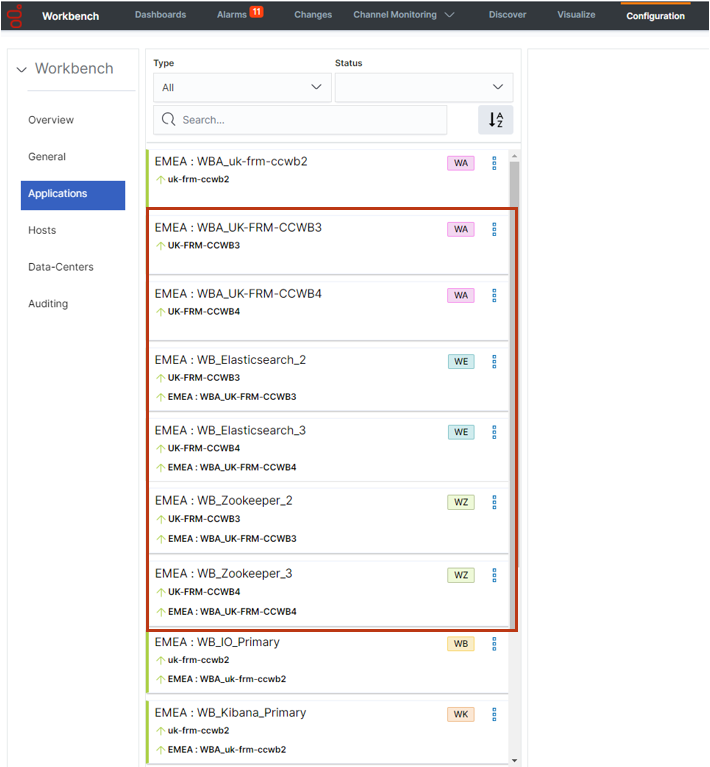Screen dimensions: 710x767
Task: Click the scrollbar up arrow
Action: tap(514, 156)
